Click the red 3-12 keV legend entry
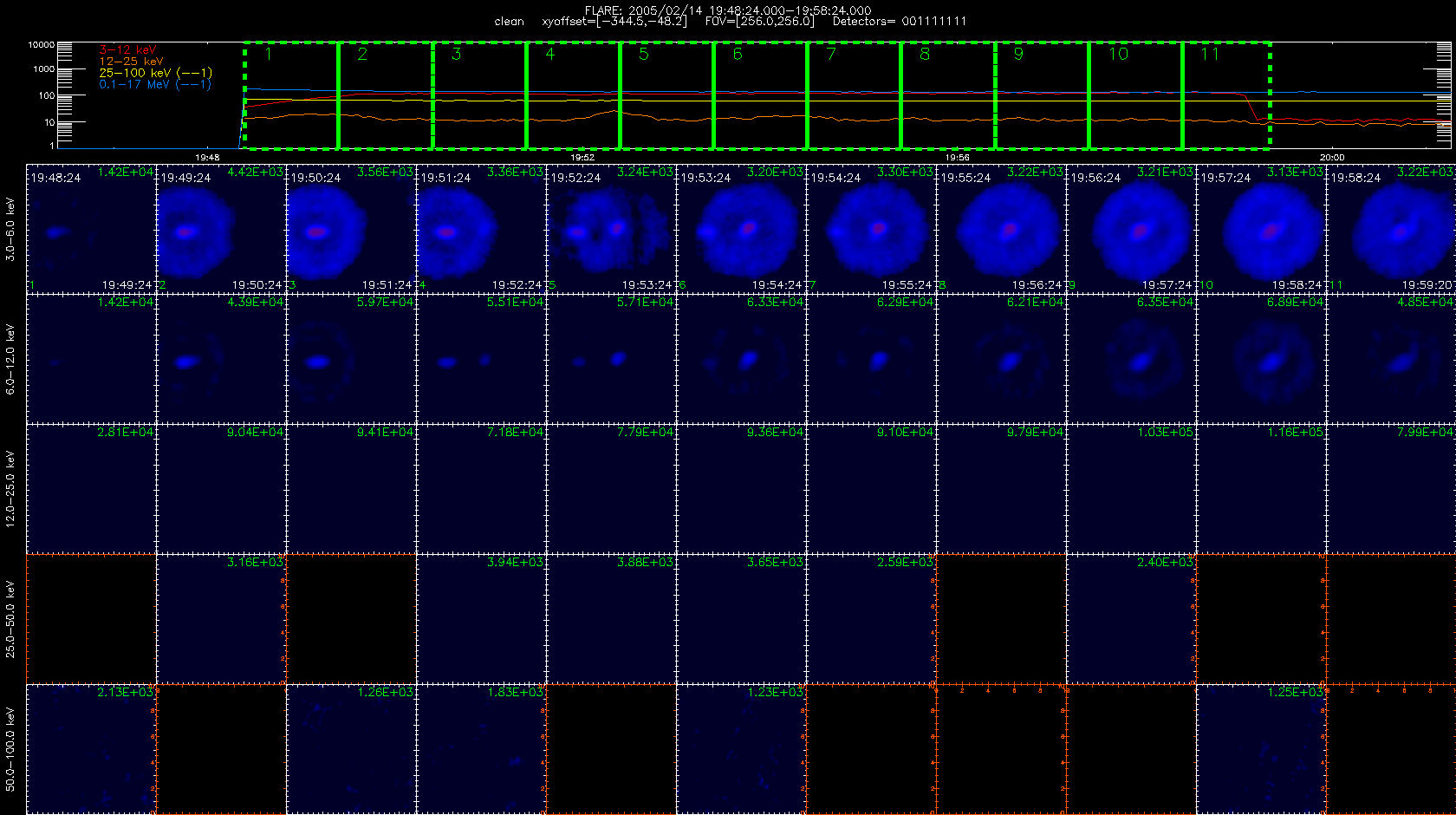Image resolution: width=1456 pixels, height=815 pixels. coord(127,50)
